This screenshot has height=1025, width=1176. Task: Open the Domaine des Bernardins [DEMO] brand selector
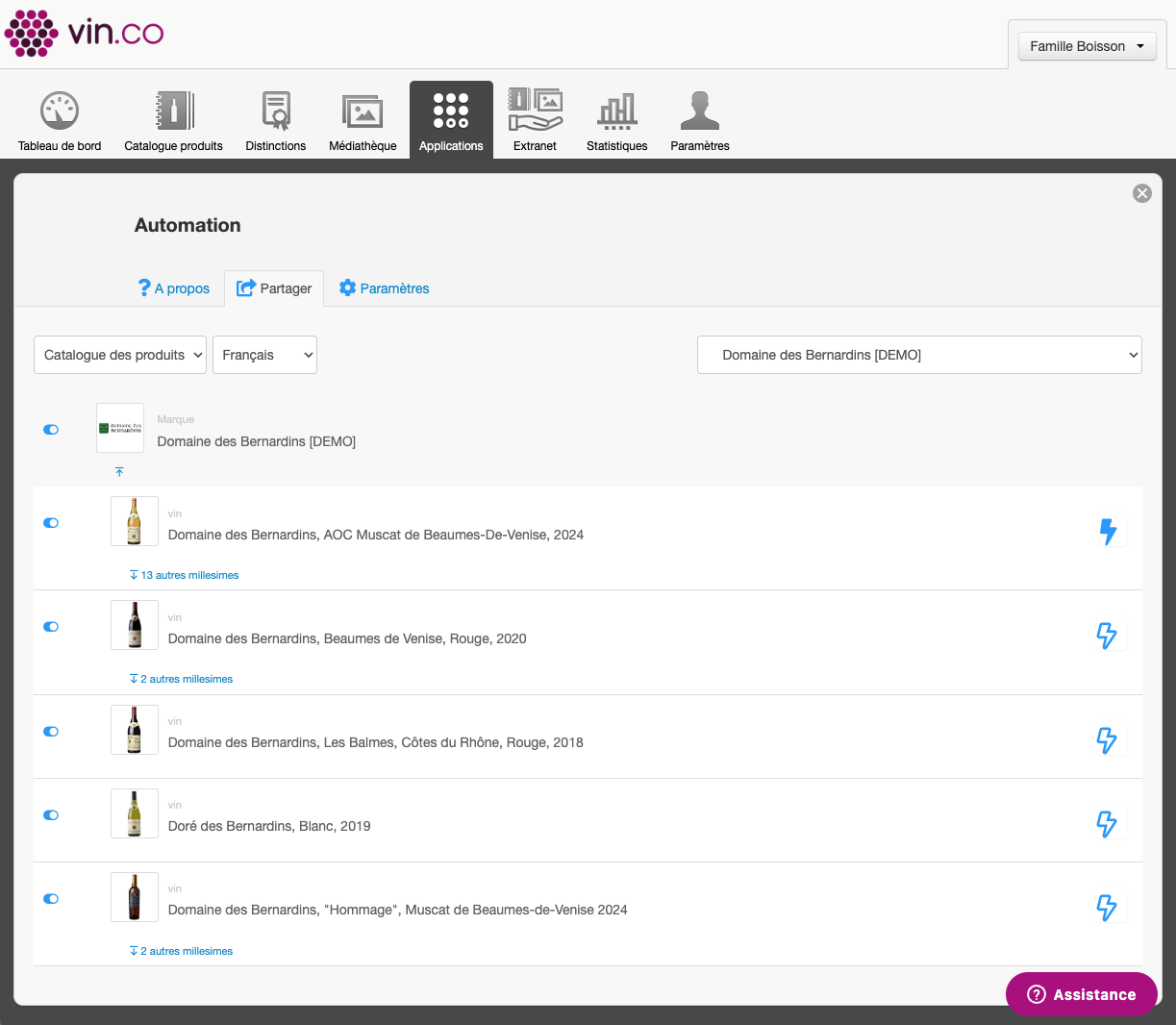coord(919,355)
